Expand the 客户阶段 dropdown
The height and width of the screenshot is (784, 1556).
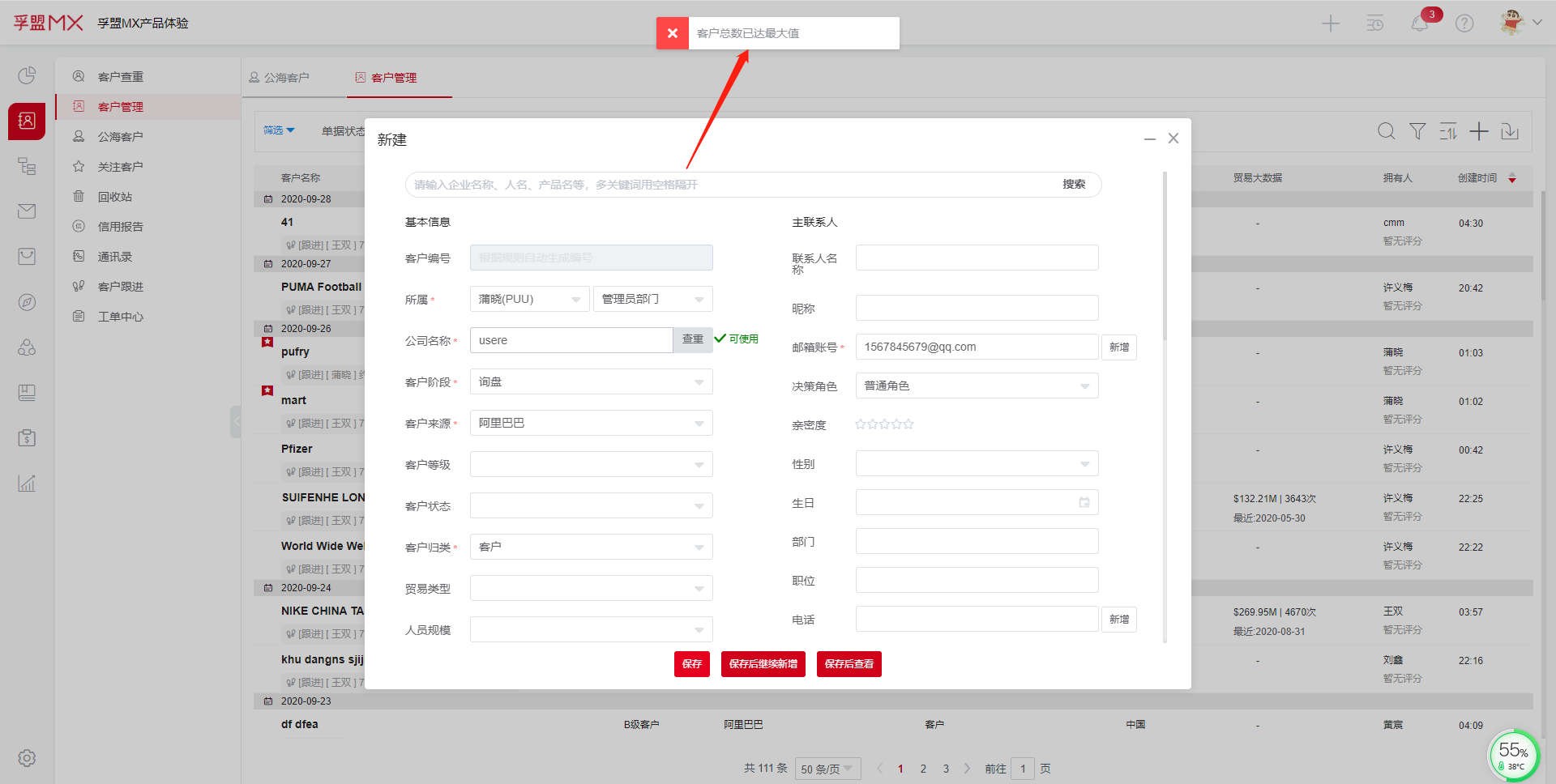[x=591, y=381]
